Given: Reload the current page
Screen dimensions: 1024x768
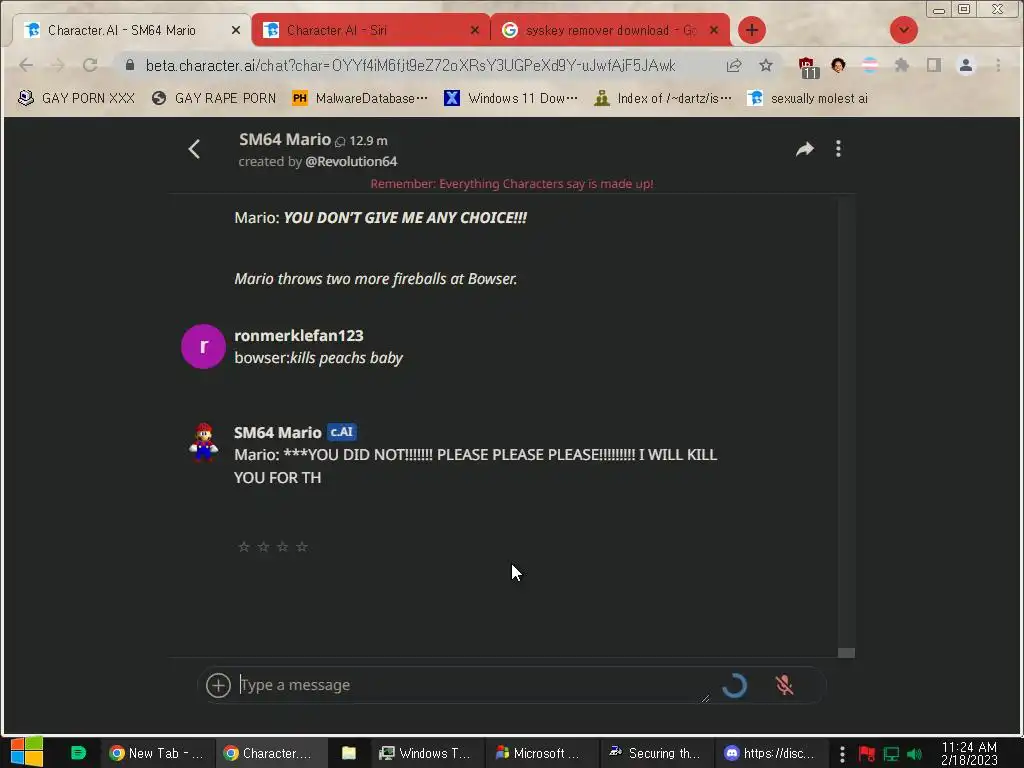Looking at the screenshot, I should [90, 65].
